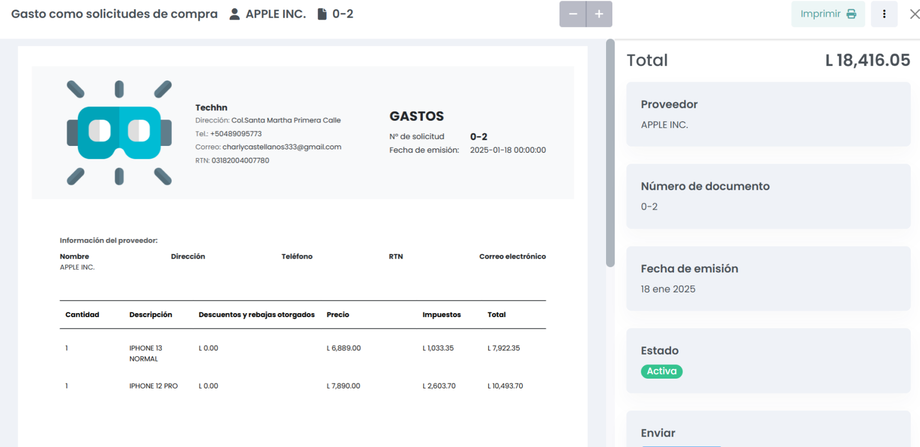Click the supplier person icon in header

(x=235, y=14)
